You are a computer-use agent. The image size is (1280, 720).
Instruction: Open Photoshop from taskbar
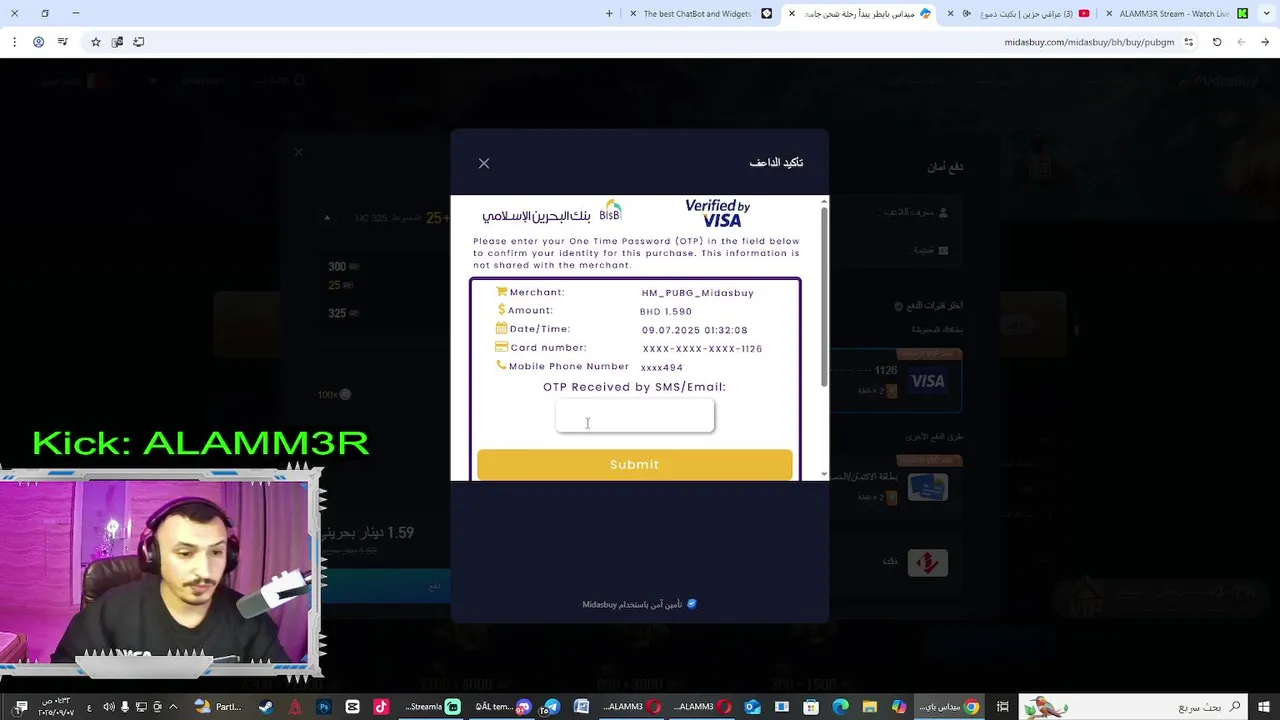324,707
